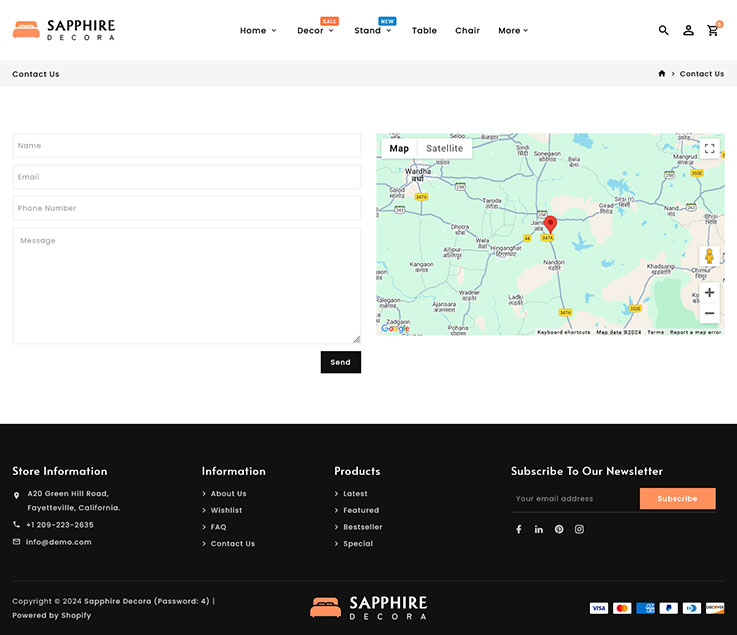Click the home icon in breadcrumb
This screenshot has height=635, width=737.
tap(661, 74)
